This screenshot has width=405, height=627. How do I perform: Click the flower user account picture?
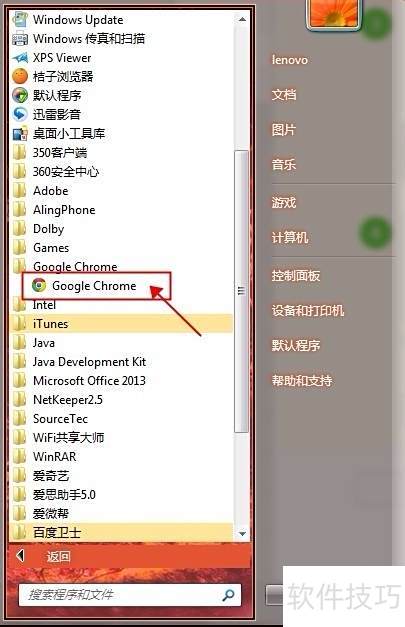coord(334,13)
